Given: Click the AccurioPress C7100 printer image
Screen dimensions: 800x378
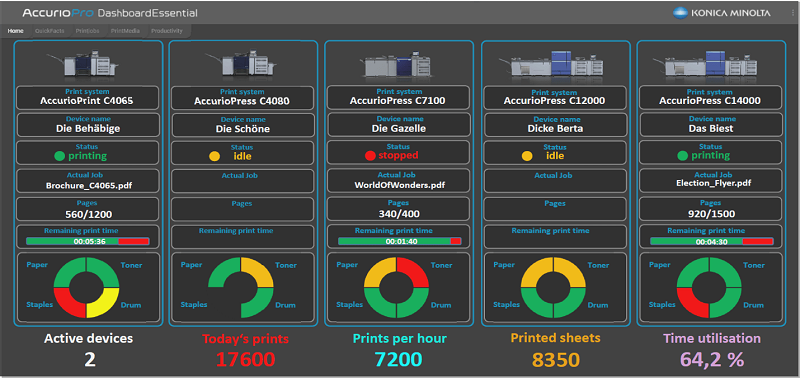Looking at the screenshot, I should point(397,64).
